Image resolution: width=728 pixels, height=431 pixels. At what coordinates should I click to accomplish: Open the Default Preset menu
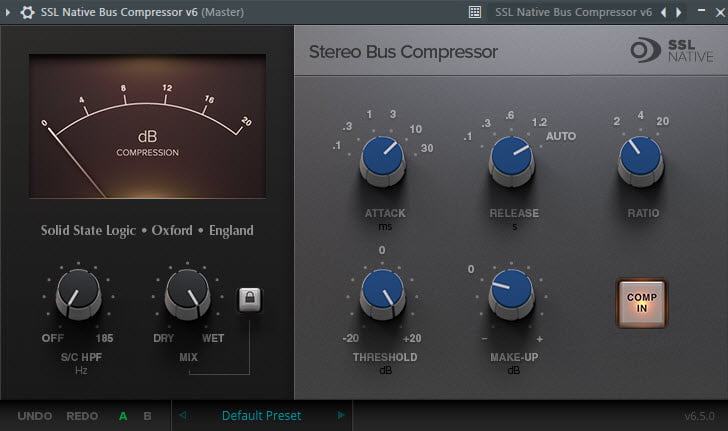[261, 415]
